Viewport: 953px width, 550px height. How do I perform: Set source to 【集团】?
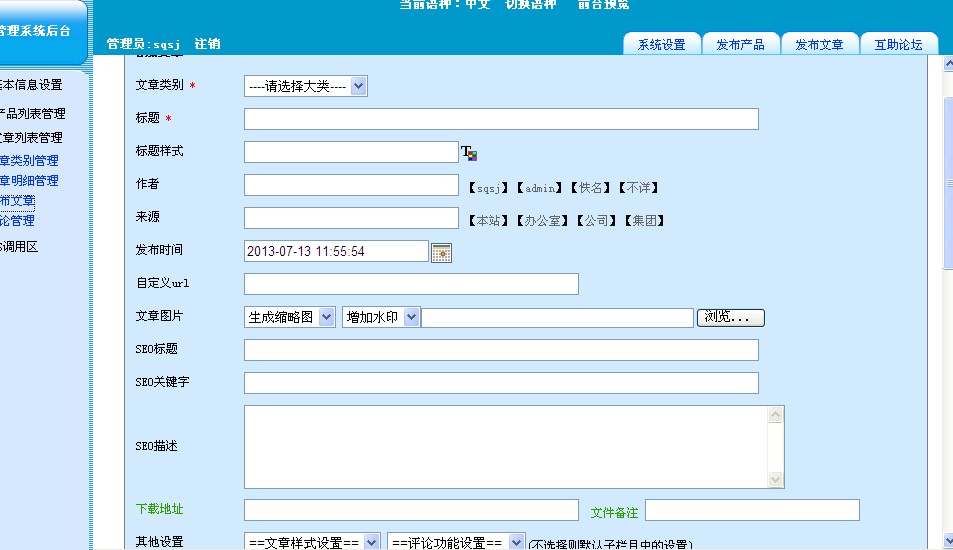(x=645, y=221)
